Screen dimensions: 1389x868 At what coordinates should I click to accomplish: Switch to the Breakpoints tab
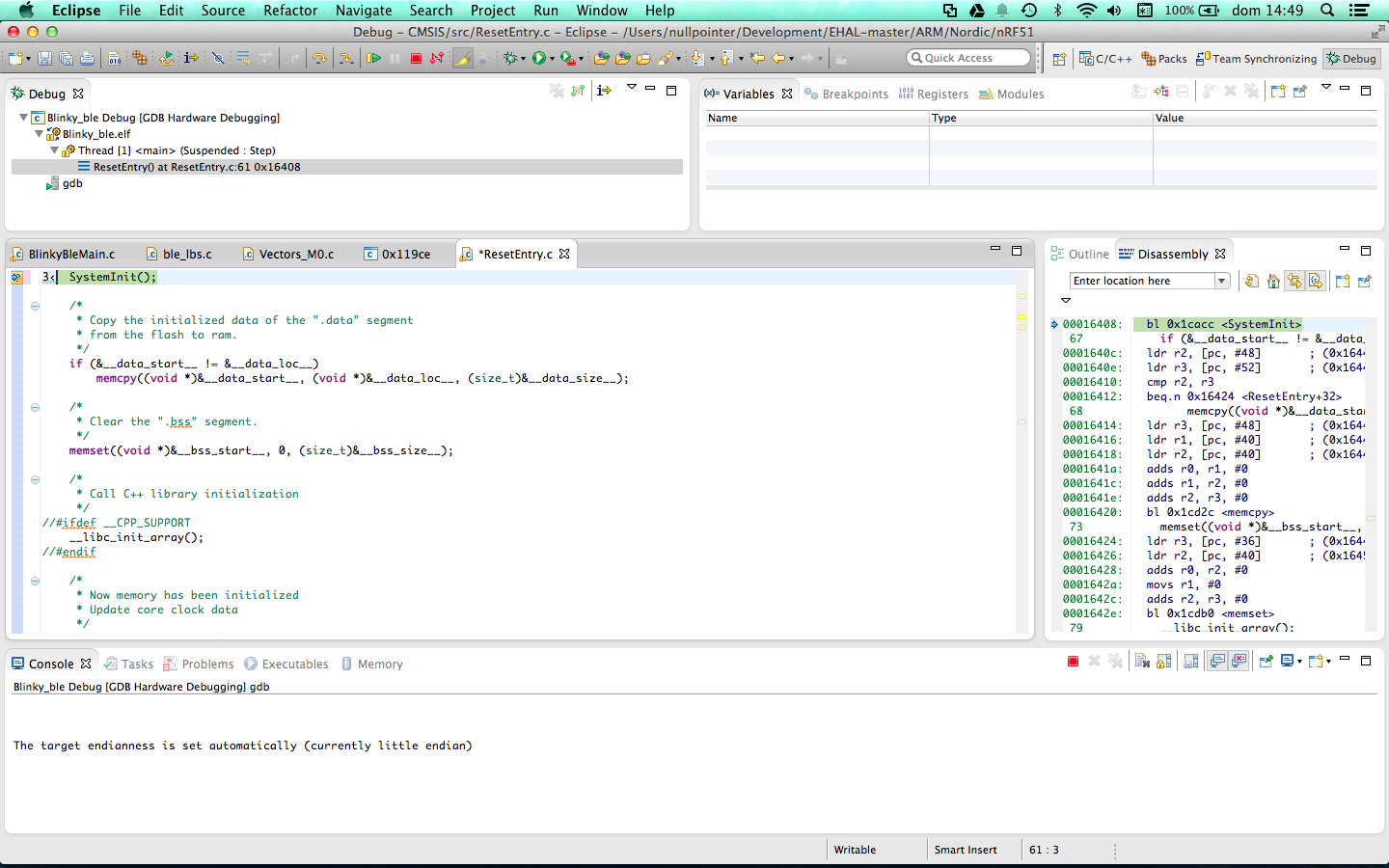[846, 94]
